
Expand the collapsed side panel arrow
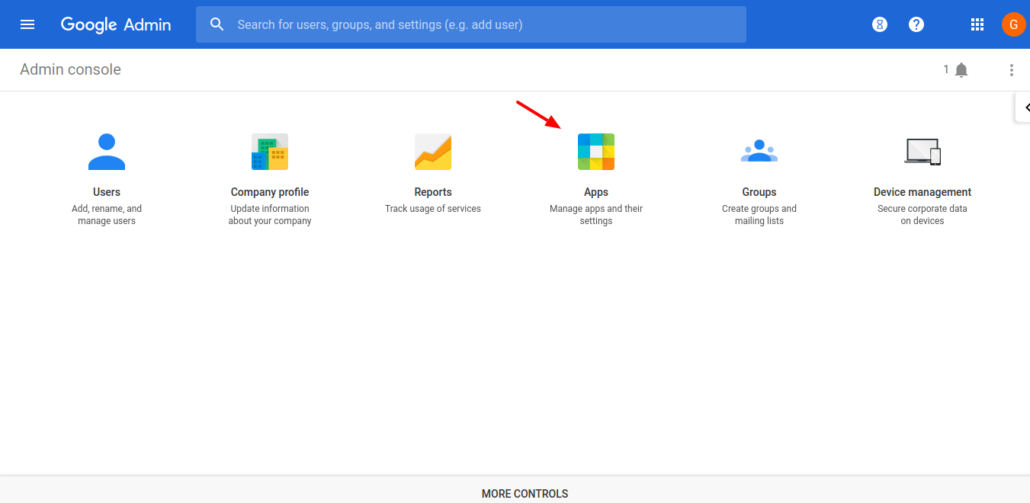tap(1023, 108)
